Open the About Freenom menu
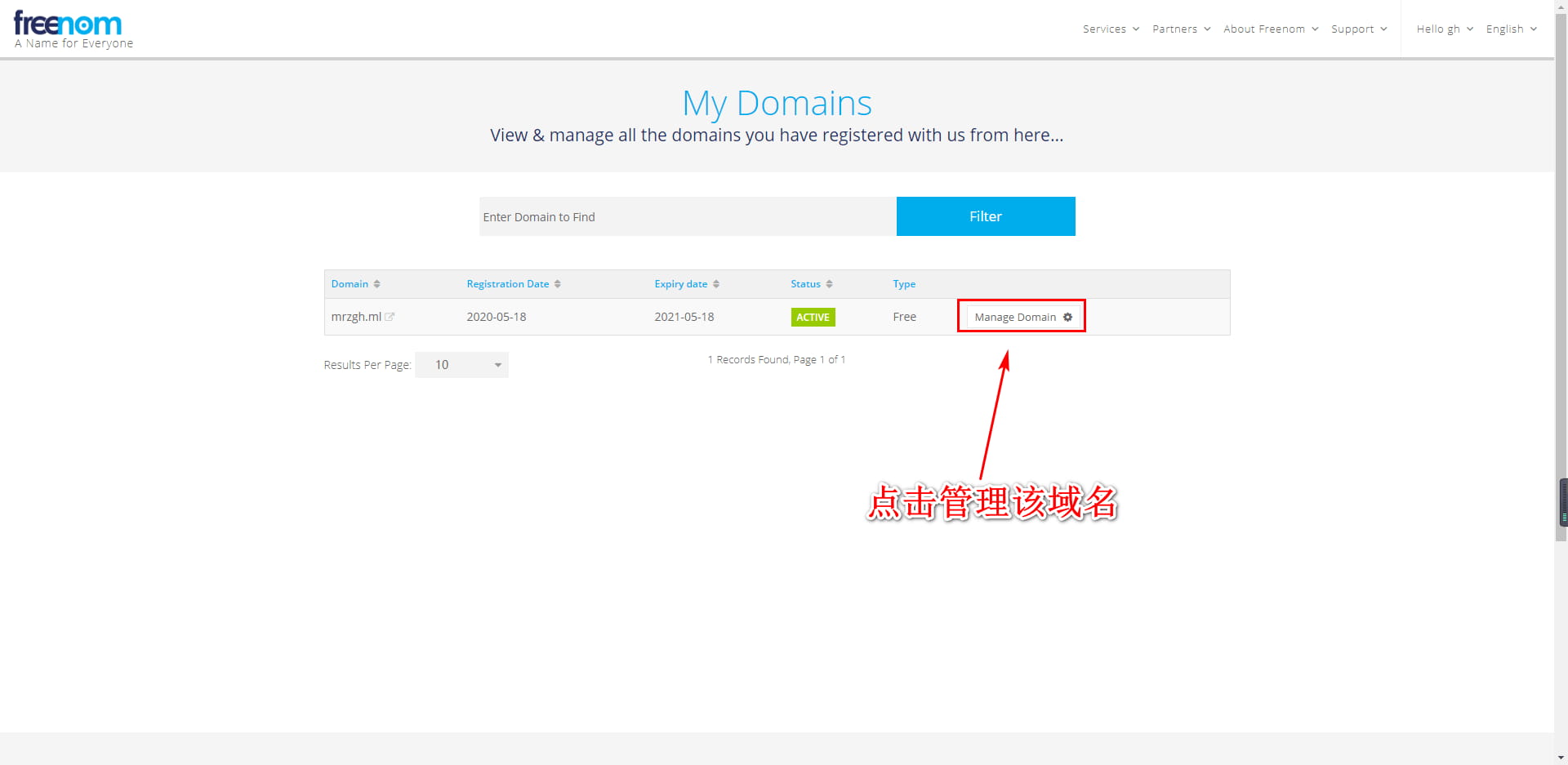1568x765 pixels. pyautogui.click(x=1270, y=29)
